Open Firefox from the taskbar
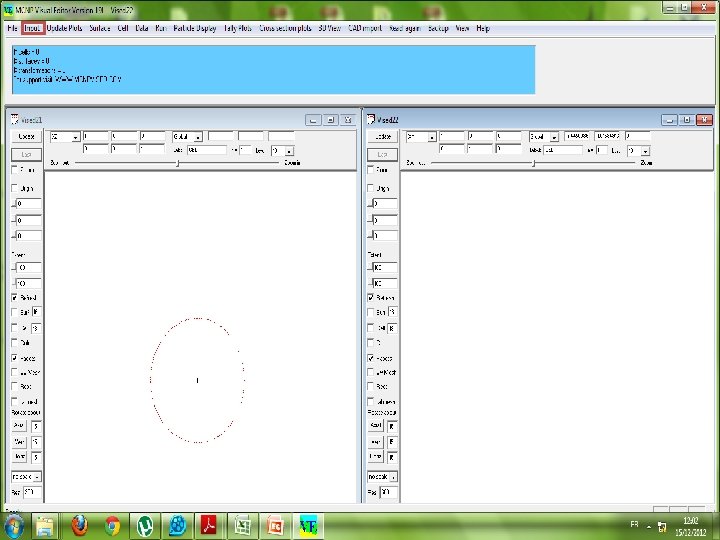The width and height of the screenshot is (720, 540). click(79, 525)
